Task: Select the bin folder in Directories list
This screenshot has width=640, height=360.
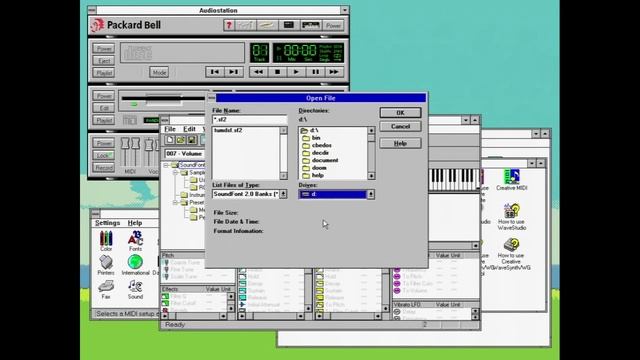Action: pos(311,138)
